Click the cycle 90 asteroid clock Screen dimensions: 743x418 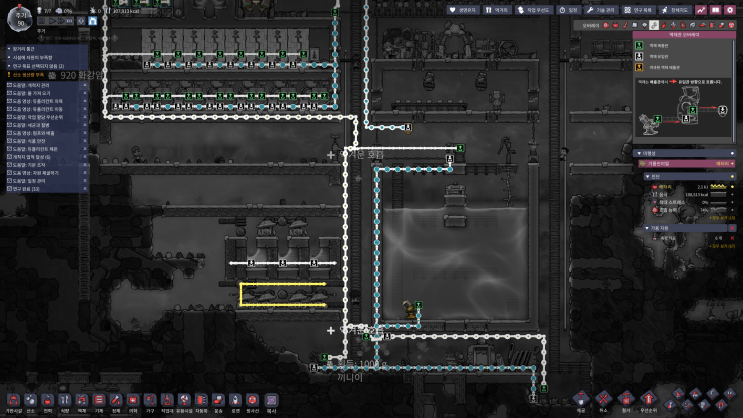[x=20, y=19]
